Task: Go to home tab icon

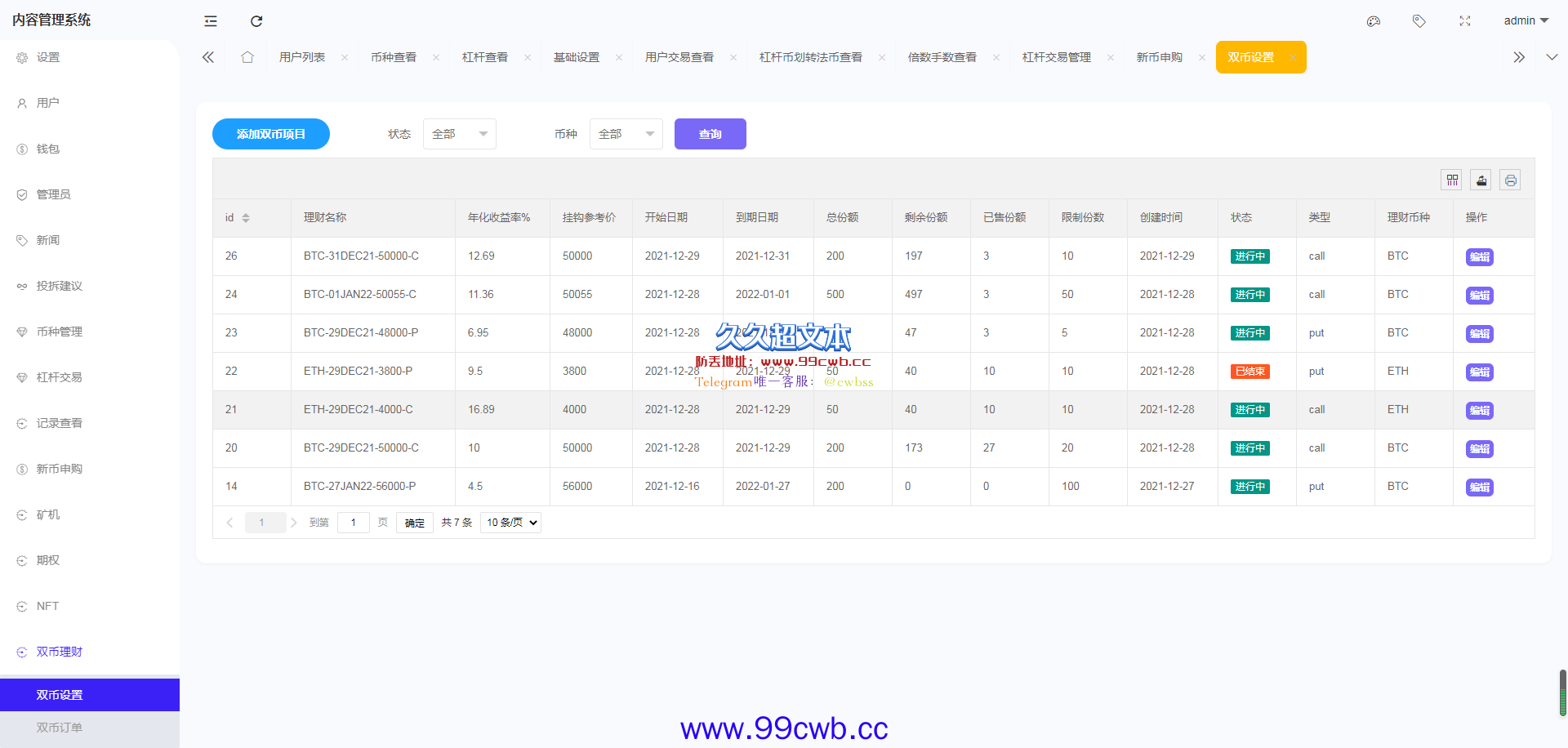Action: point(247,57)
